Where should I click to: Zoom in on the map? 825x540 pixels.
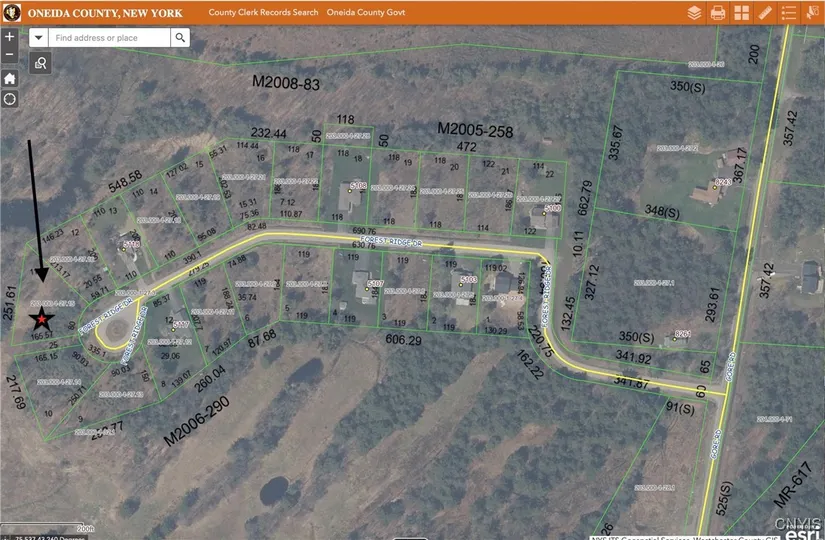click(10, 36)
